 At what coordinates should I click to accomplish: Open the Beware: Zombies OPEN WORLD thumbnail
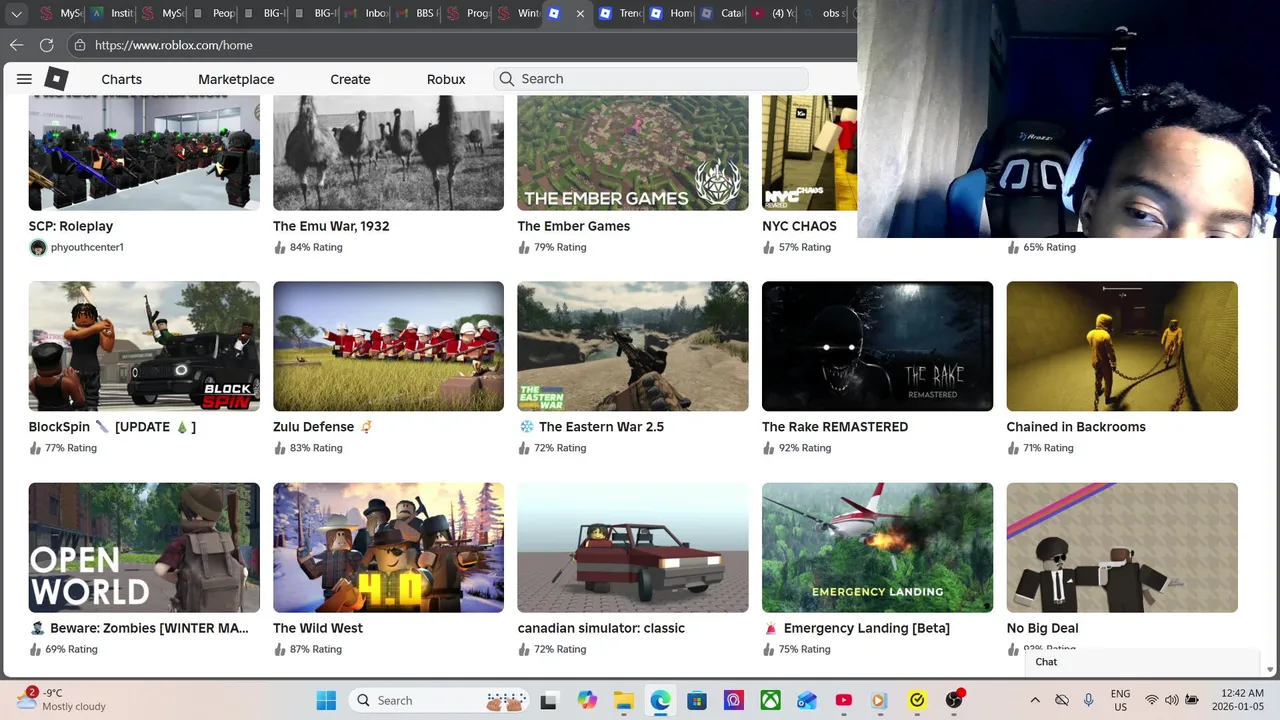pyautogui.click(x=144, y=548)
